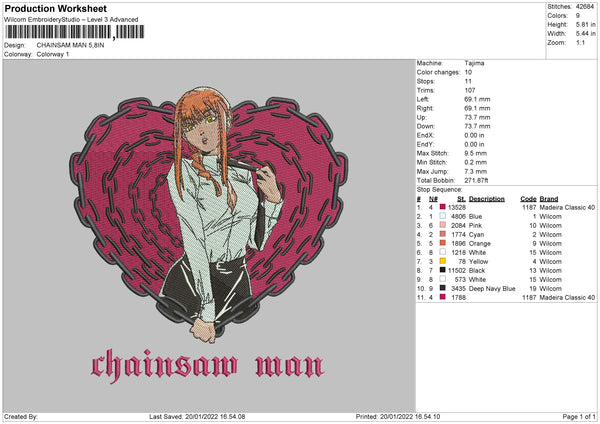Click the crimson swatch for stitch count 13528
Image resolution: width=600 pixels, height=424 pixels.
442,207
